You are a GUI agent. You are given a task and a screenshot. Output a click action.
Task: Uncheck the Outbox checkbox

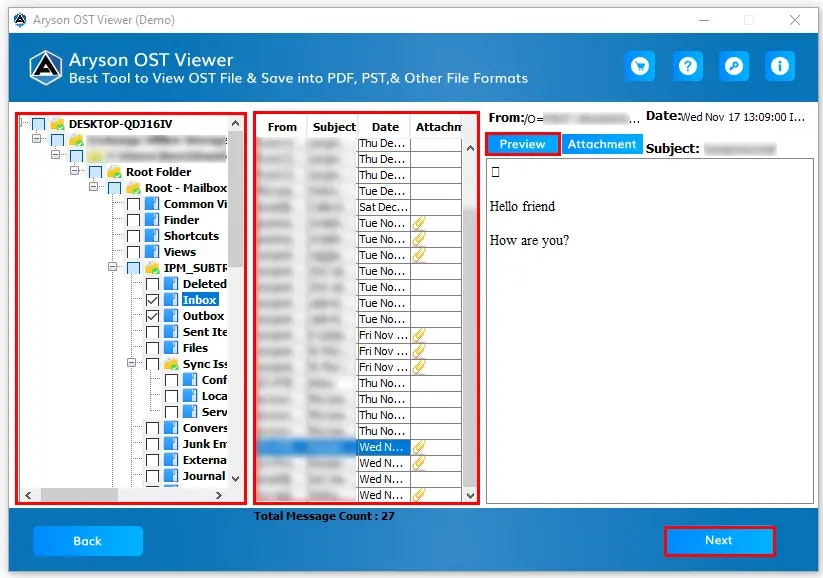(152, 316)
